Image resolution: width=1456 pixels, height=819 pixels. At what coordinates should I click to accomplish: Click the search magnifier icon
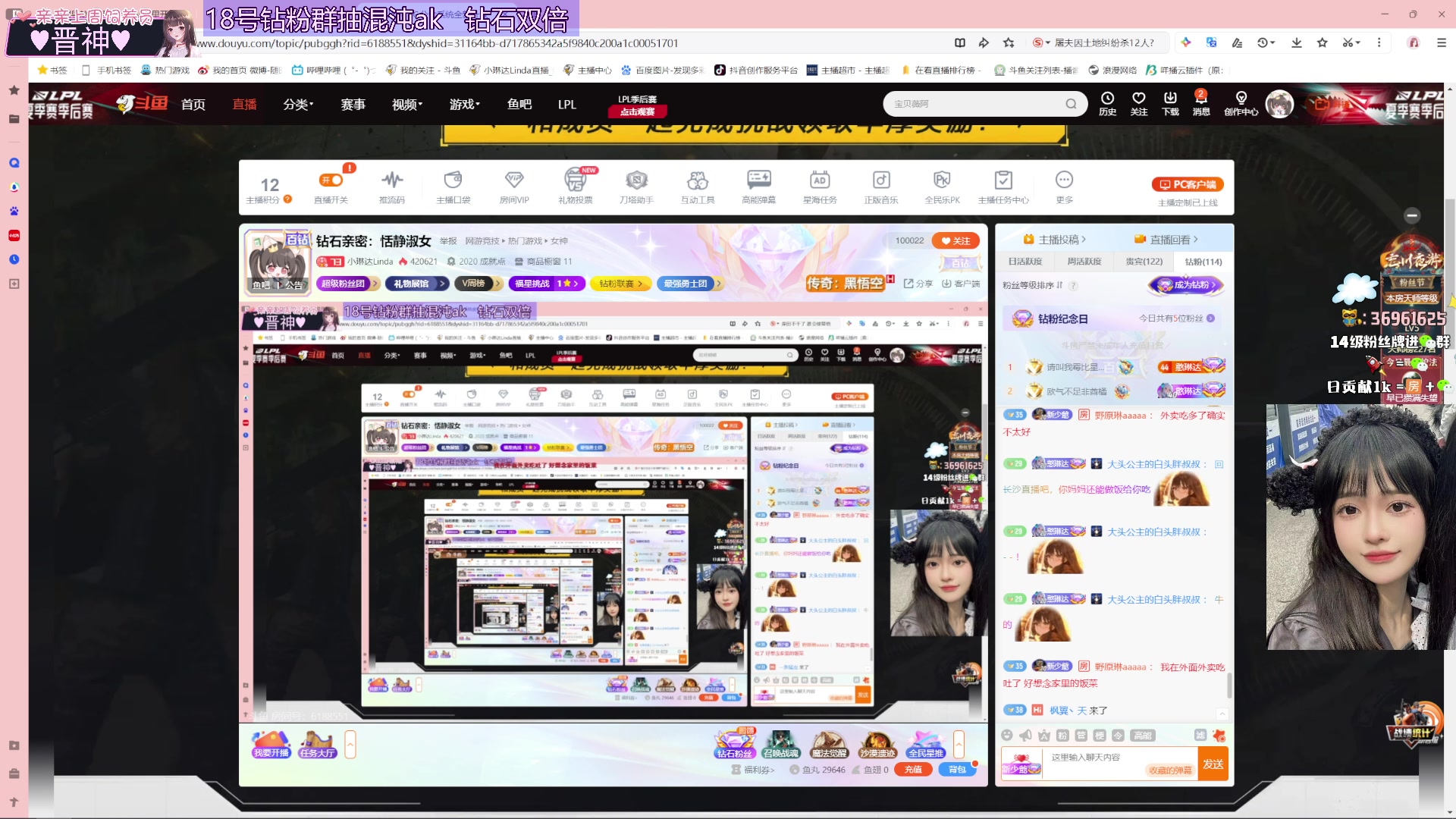(1071, 104)
